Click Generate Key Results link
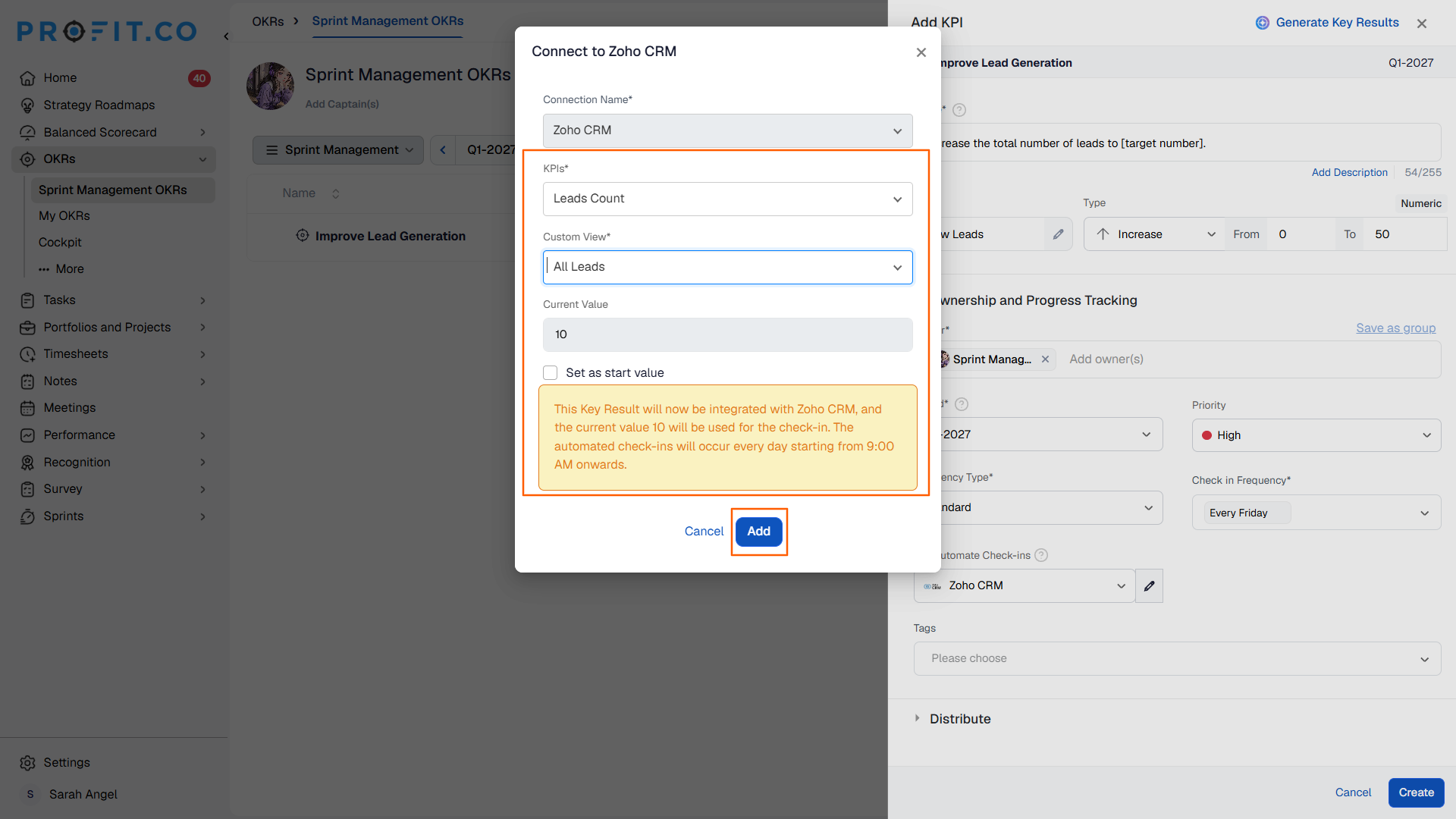The height and width of the screenshot is (819, 1456). point(1327,23)
